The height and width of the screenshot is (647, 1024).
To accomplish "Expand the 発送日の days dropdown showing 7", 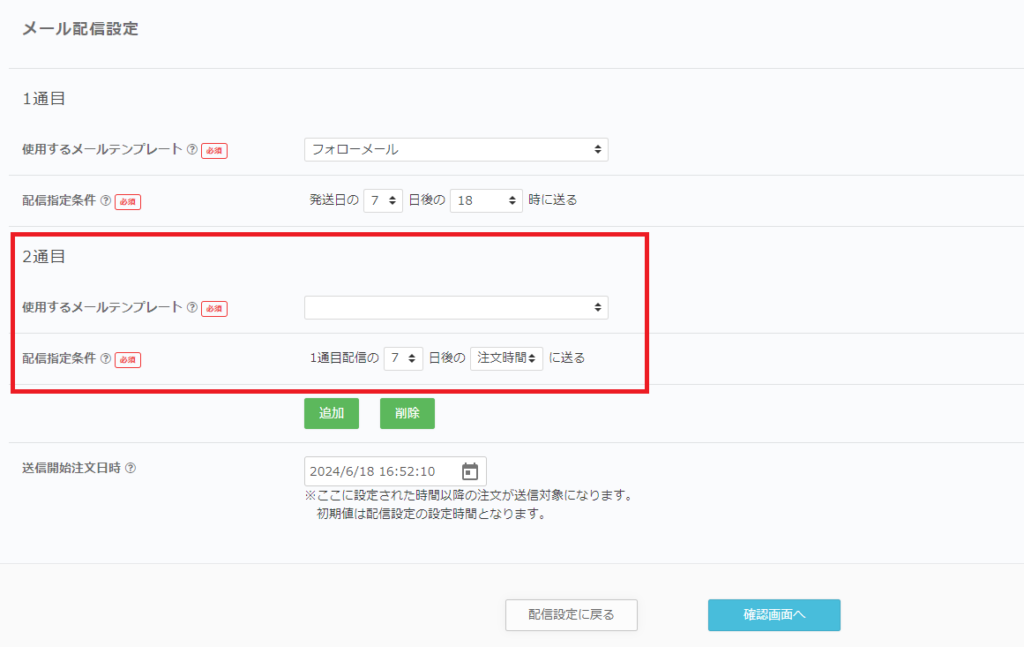I will pyautogui.click(x=383, y=200).
